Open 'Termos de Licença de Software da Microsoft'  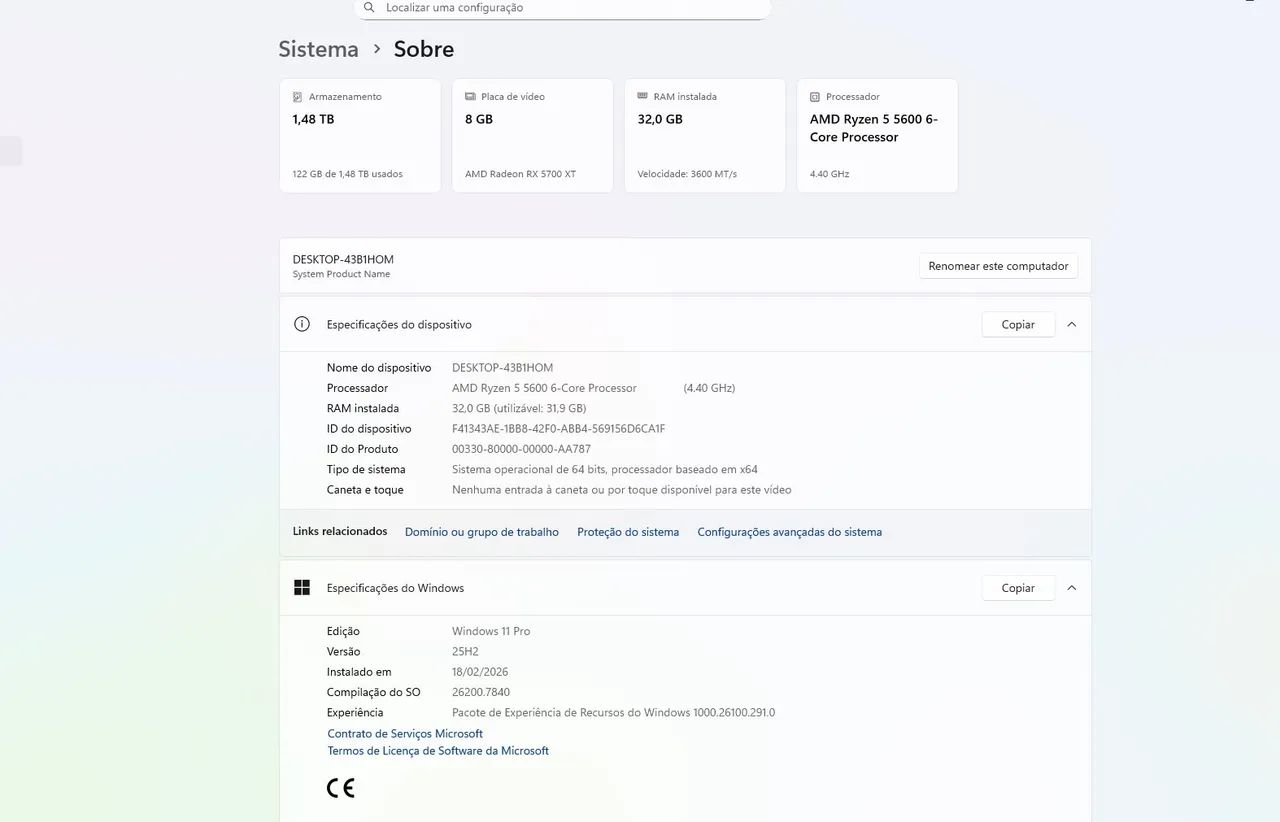pyautogui.click(x=438, y=751)
